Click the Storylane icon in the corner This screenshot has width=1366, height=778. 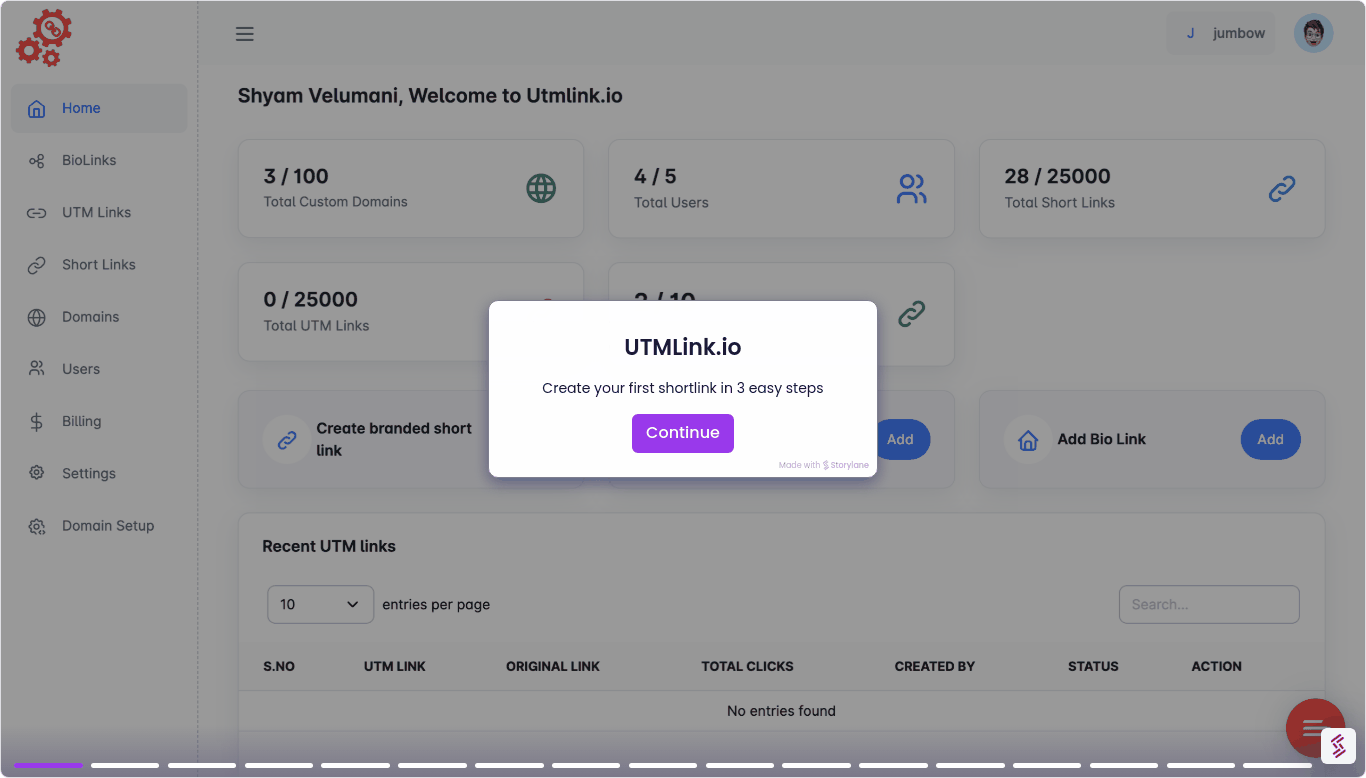(x=1338, y=746)
